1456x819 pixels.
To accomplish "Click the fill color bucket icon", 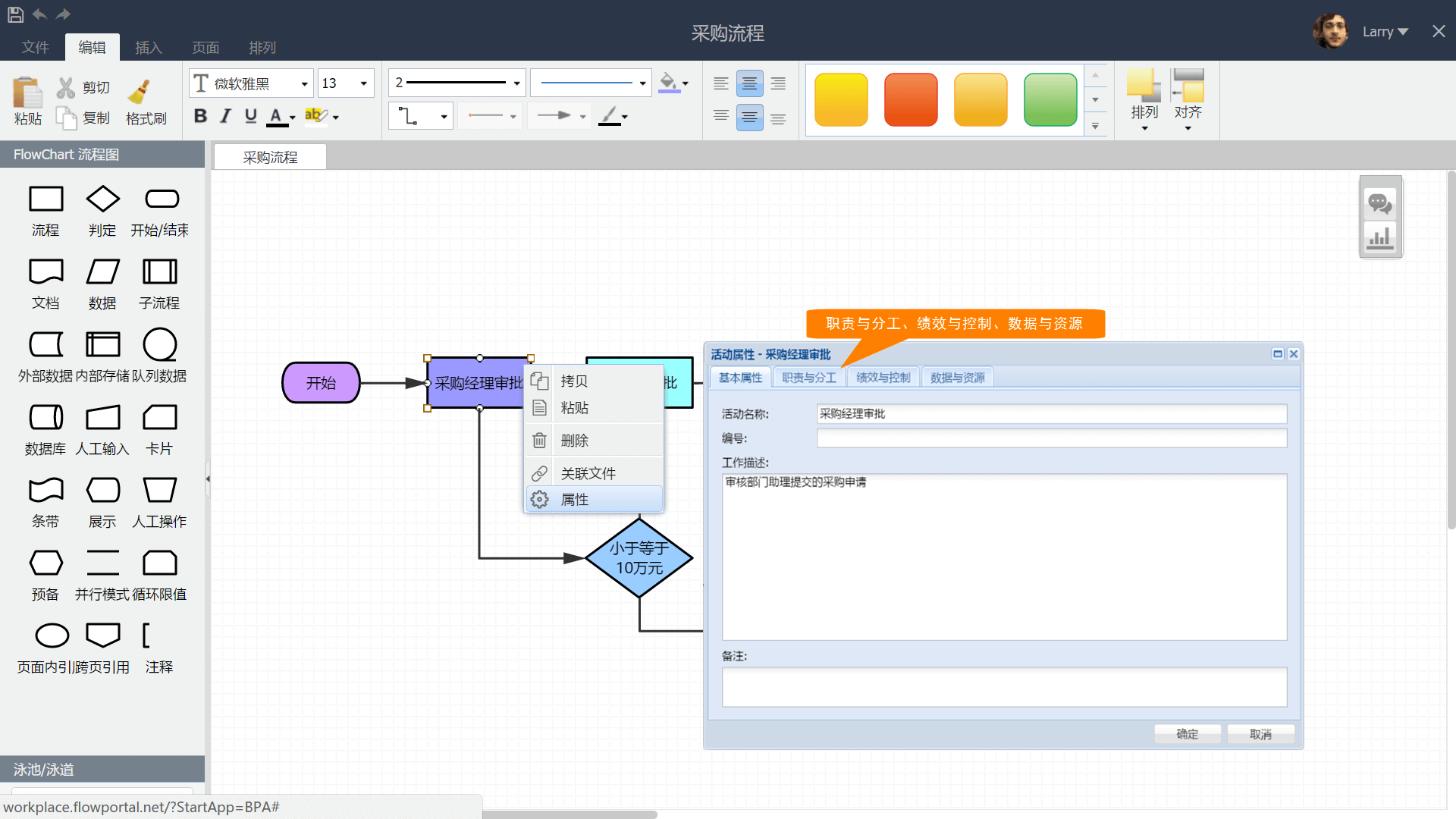I will pyautogui.click(x=668, y=82).
